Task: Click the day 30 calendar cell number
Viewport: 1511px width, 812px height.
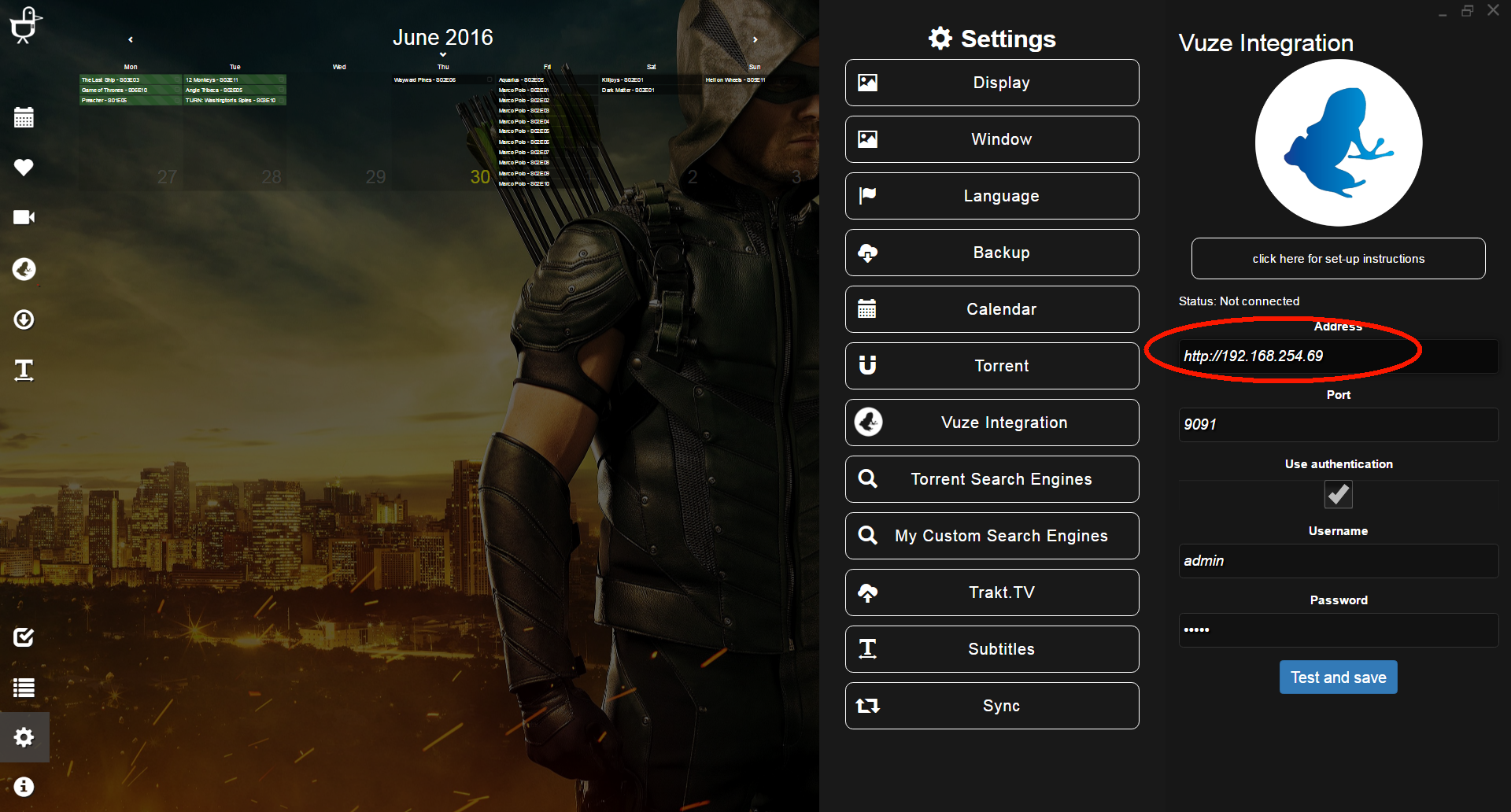Action: pos(480,177)
